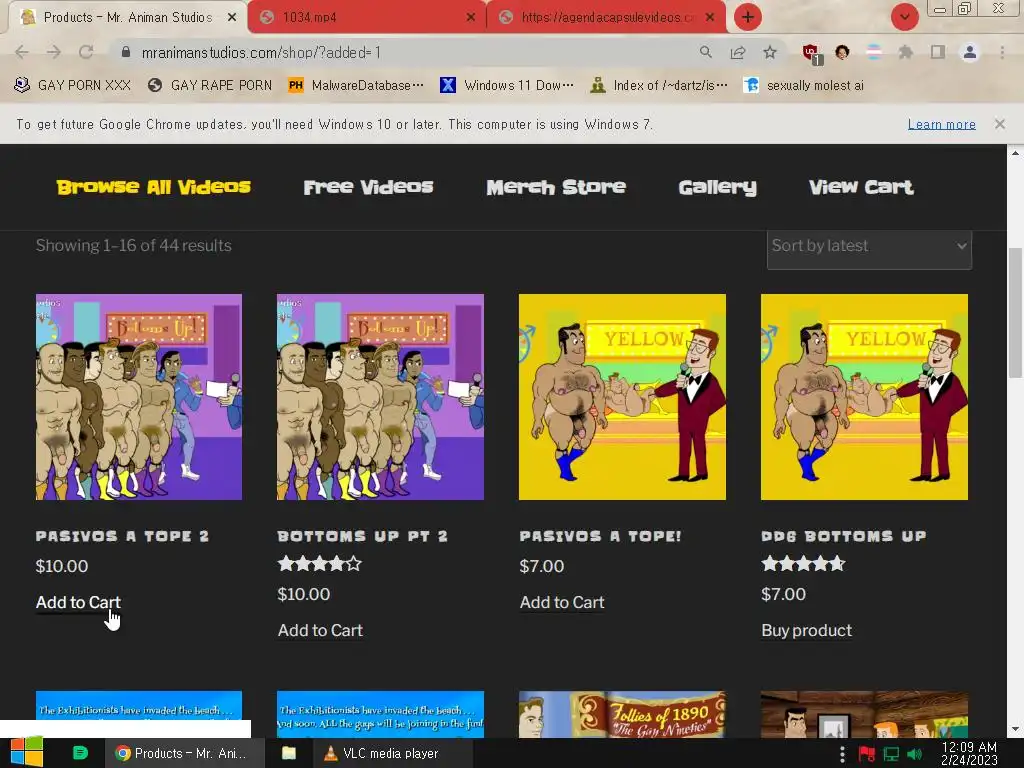Switch to the agendacapsulevideos tab
Image resolution: width=1024 pixels, height=768 pixels.
[605, 18]
